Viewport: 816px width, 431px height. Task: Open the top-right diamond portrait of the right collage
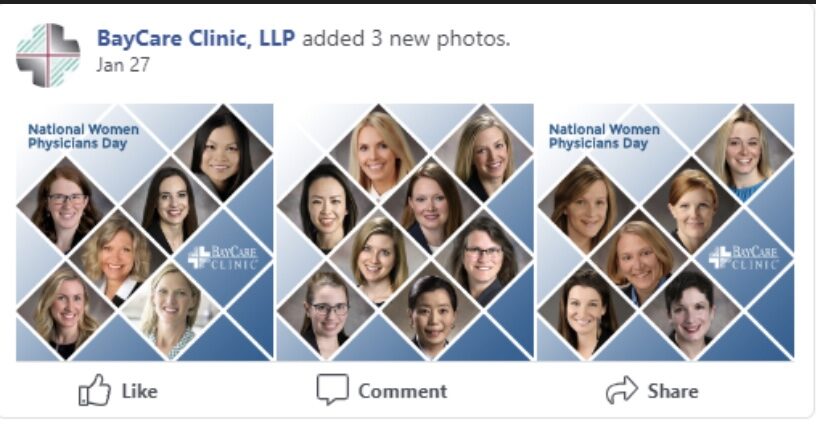pos(744,153)
